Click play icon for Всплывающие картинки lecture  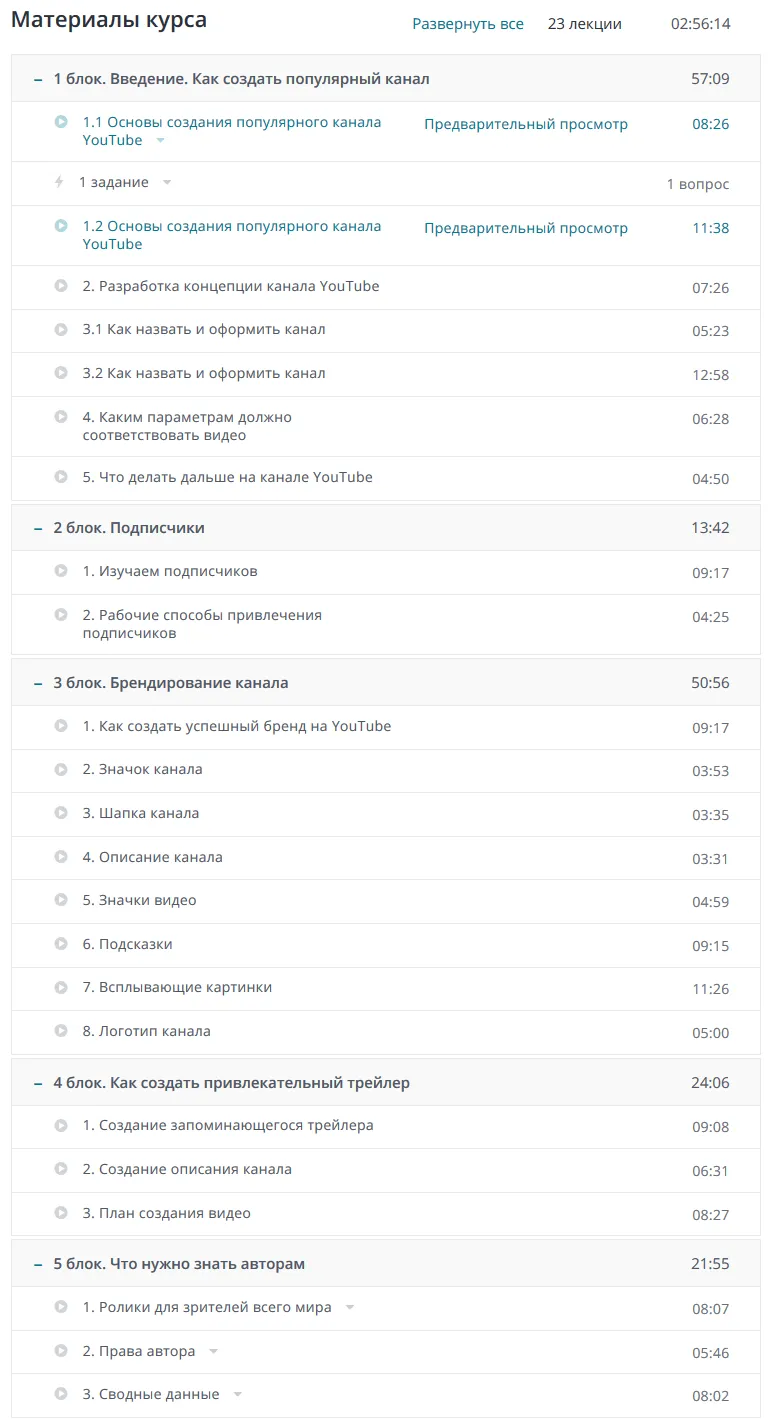tap(61, 987)
